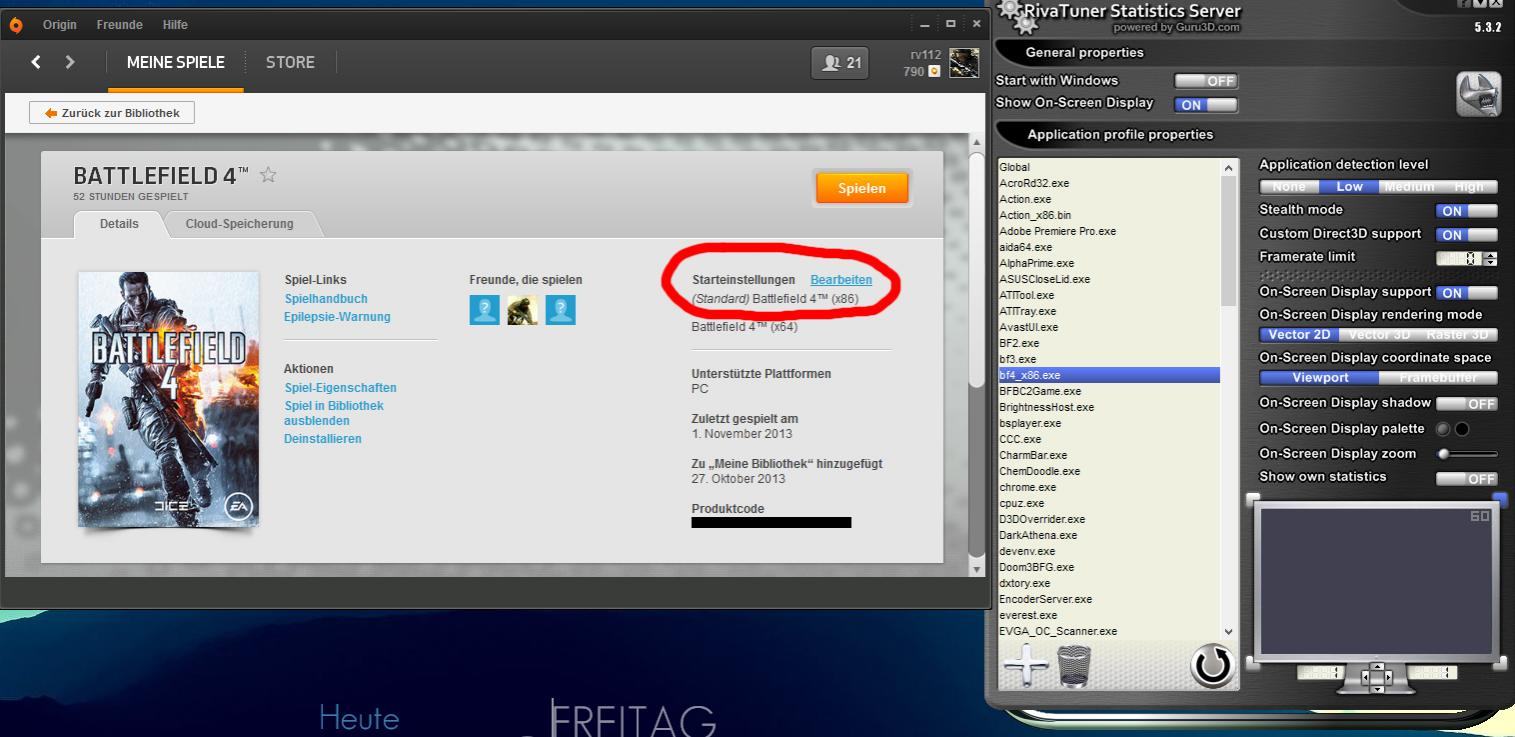Toggle On-Screen Display shadow switch

click(1467, 404)
